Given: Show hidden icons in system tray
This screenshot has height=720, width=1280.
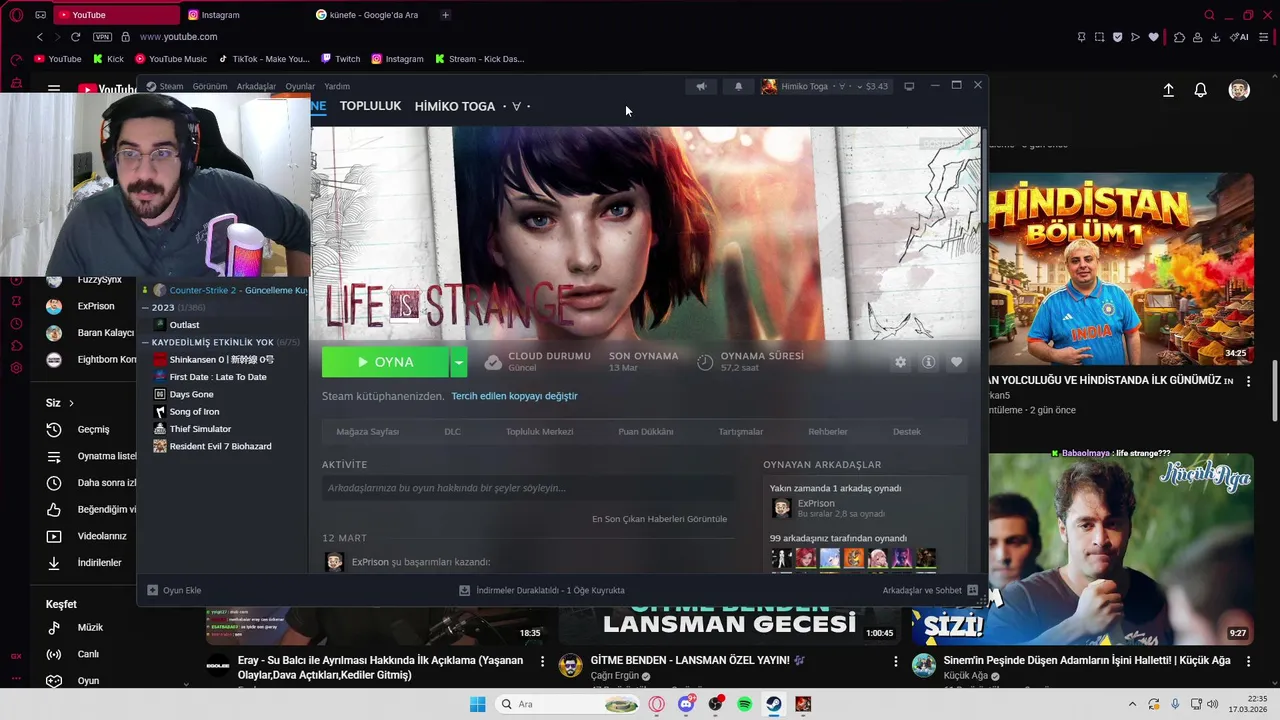Looking at the screenshot, I should pos(1132,704).
